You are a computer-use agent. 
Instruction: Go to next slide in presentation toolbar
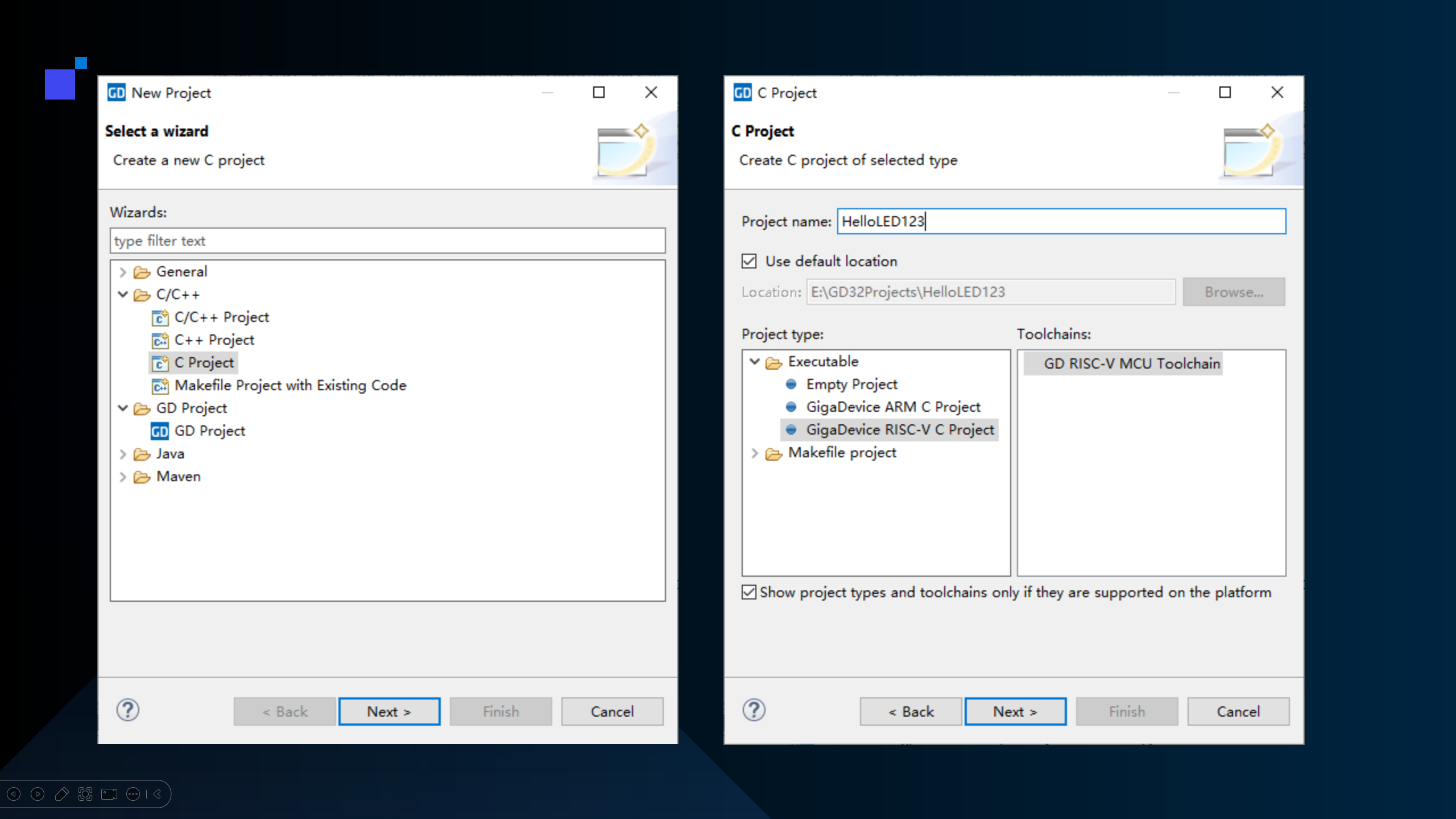[x=38, y=794]
